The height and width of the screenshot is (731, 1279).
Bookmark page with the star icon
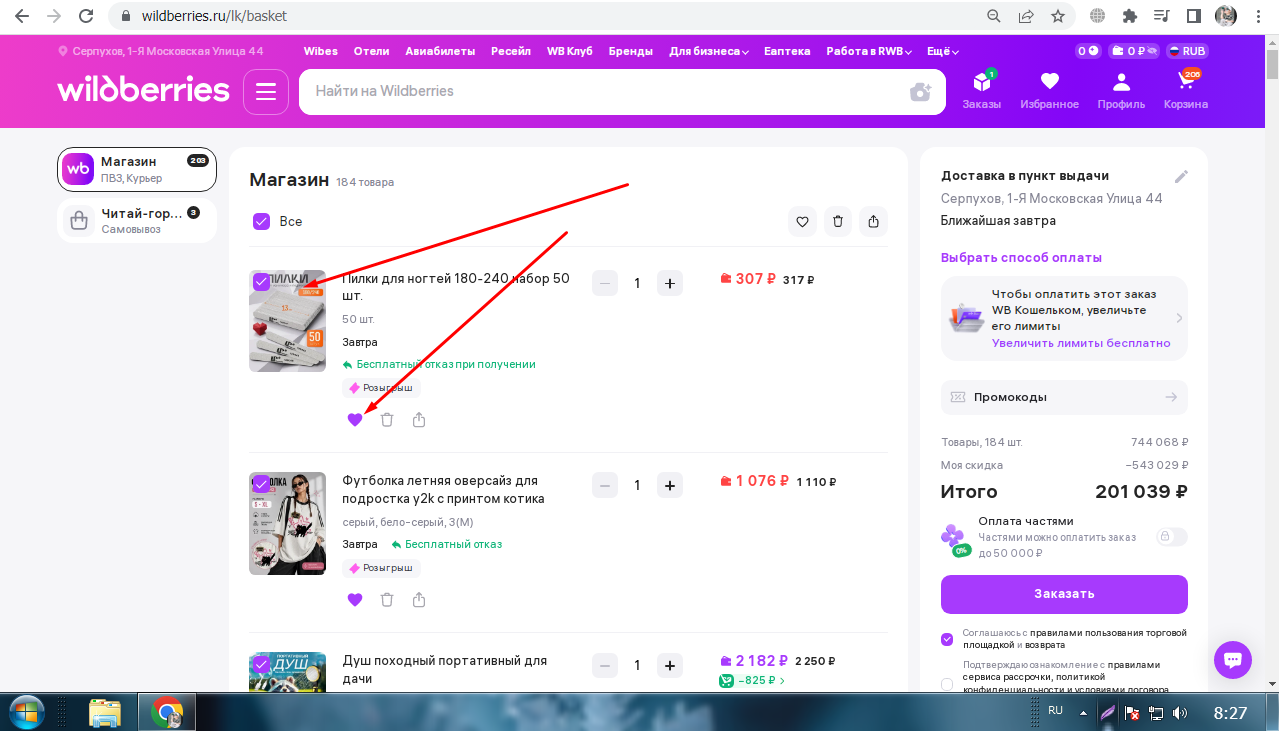1057,16
